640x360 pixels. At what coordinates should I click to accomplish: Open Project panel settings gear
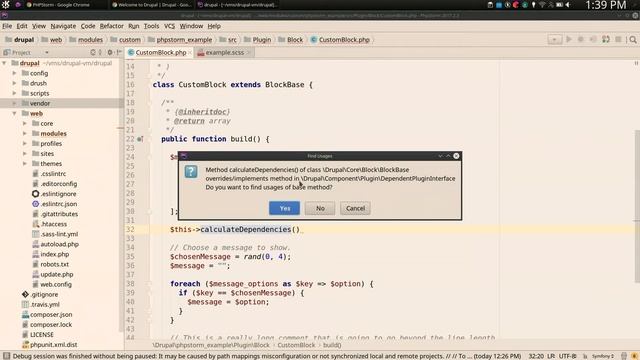click(x=110, y=52)
